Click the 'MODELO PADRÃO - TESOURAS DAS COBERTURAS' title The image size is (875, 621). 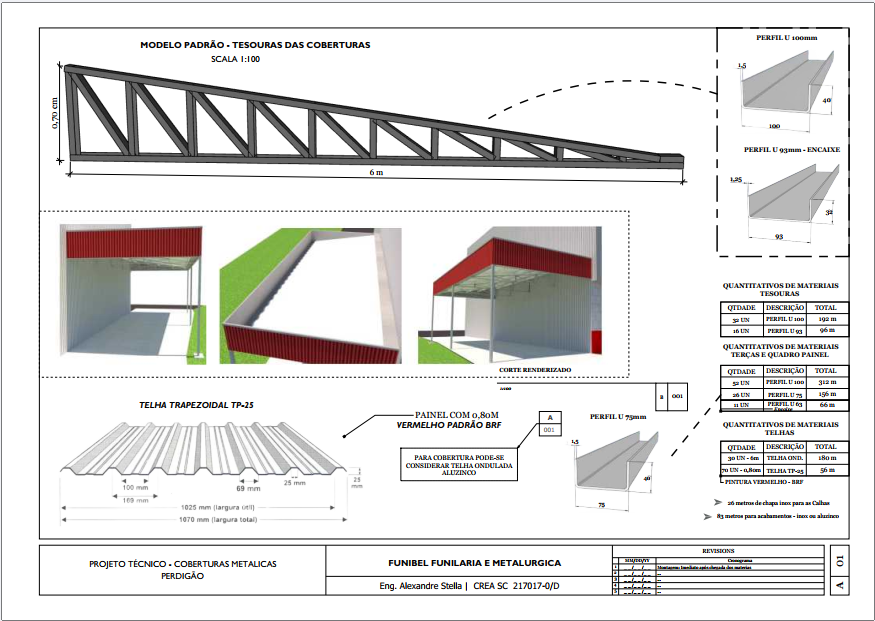click(x=255, y=45)
